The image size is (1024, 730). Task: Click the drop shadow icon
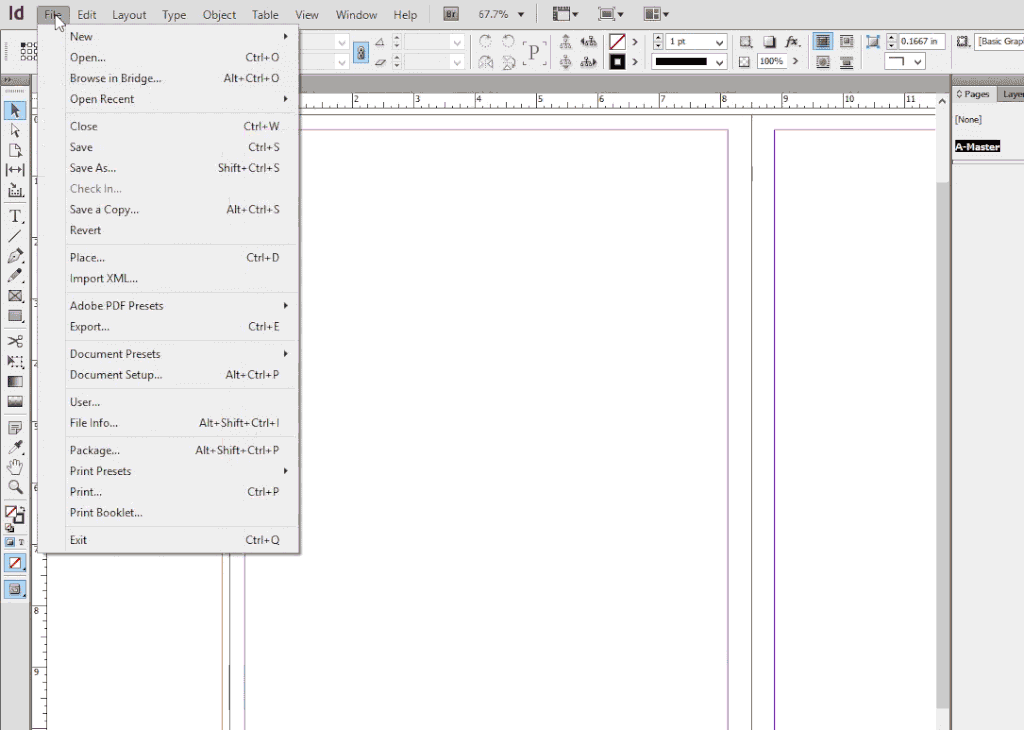[x=769, y=42]
